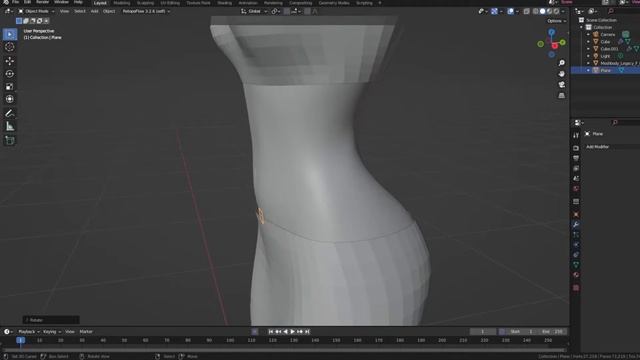Open the timeline Playback dropdown
The width and height of the screenshot is (640, 360).
[x=29, y=332]
